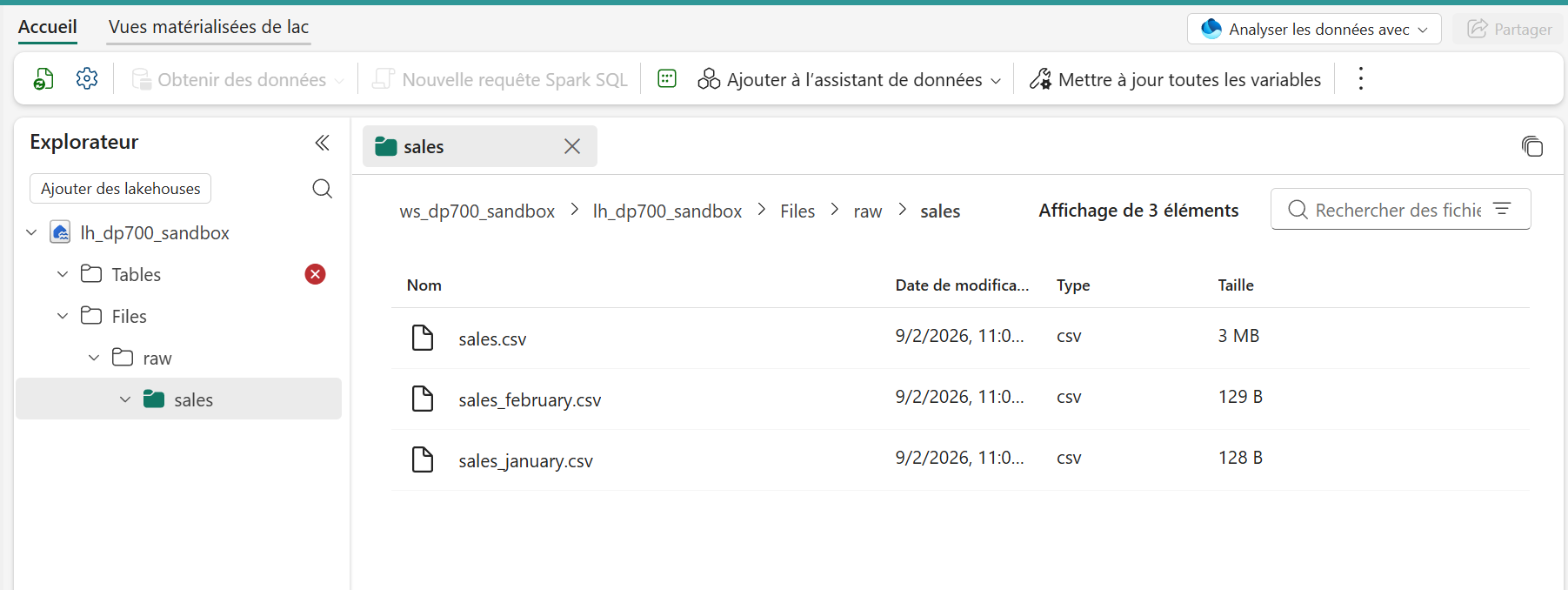This screenshot has height=590, width=1568.
Task: Sort by Nom column header
Action: click(424, 285)
